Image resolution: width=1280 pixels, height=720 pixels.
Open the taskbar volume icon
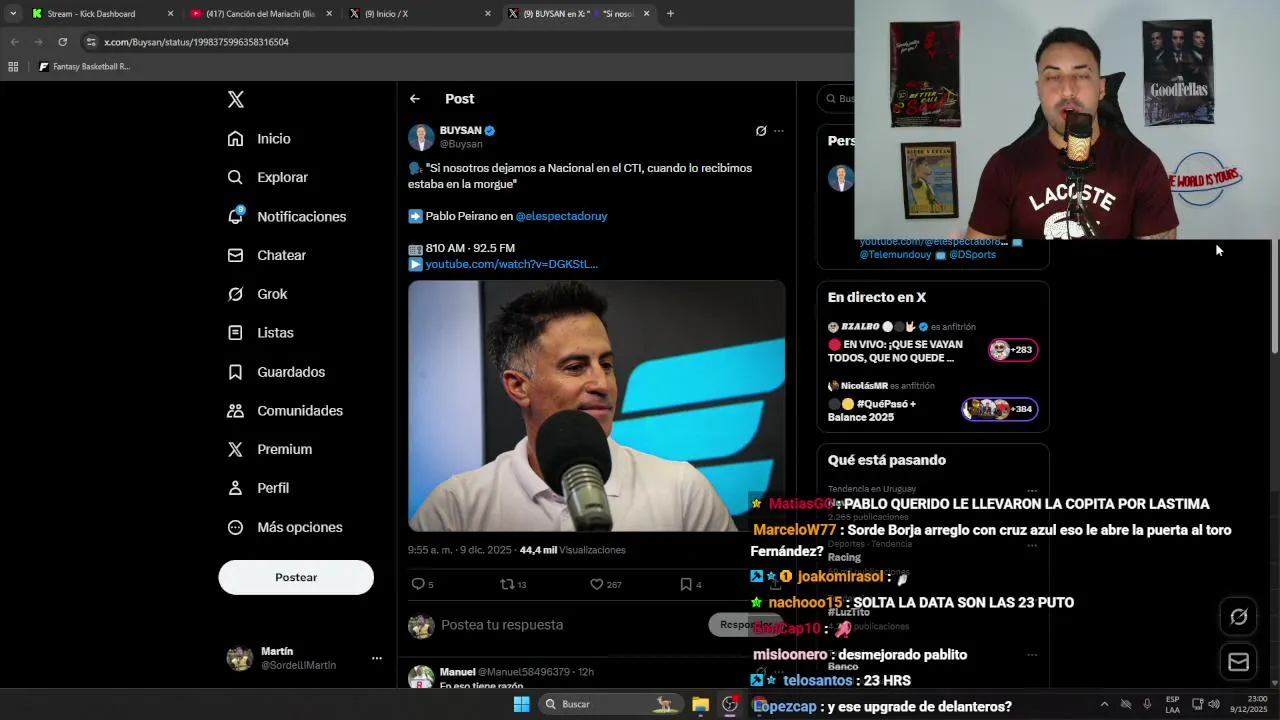click(x=1214, y=704)
